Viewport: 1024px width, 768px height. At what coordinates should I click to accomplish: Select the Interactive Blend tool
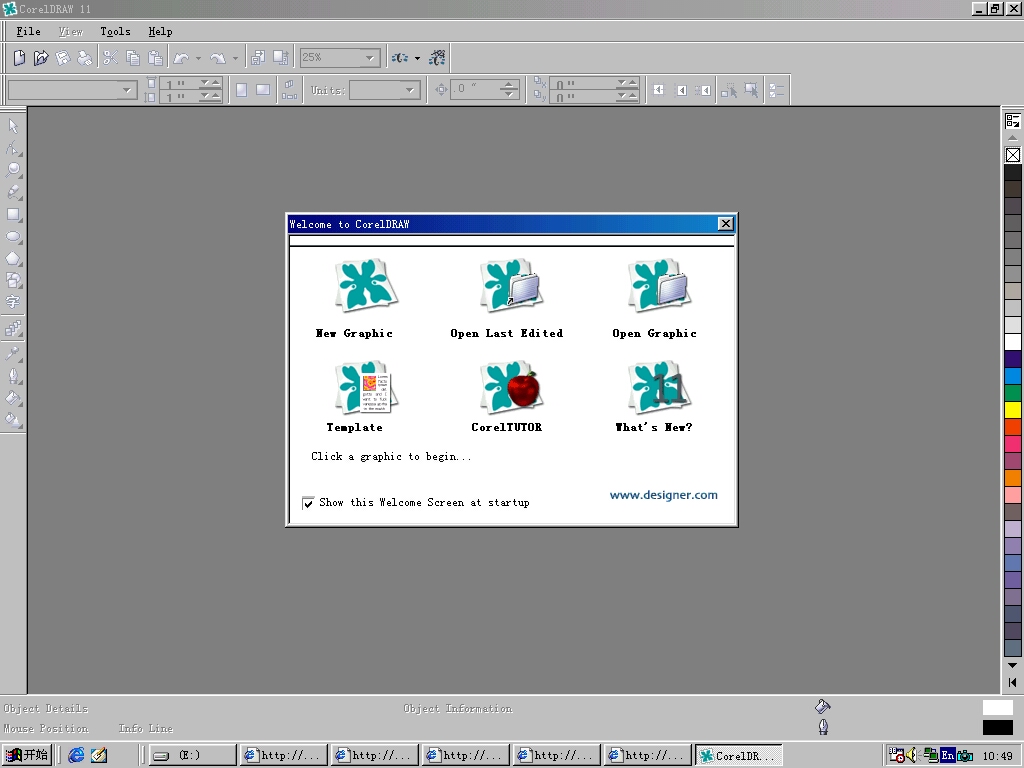13,328
